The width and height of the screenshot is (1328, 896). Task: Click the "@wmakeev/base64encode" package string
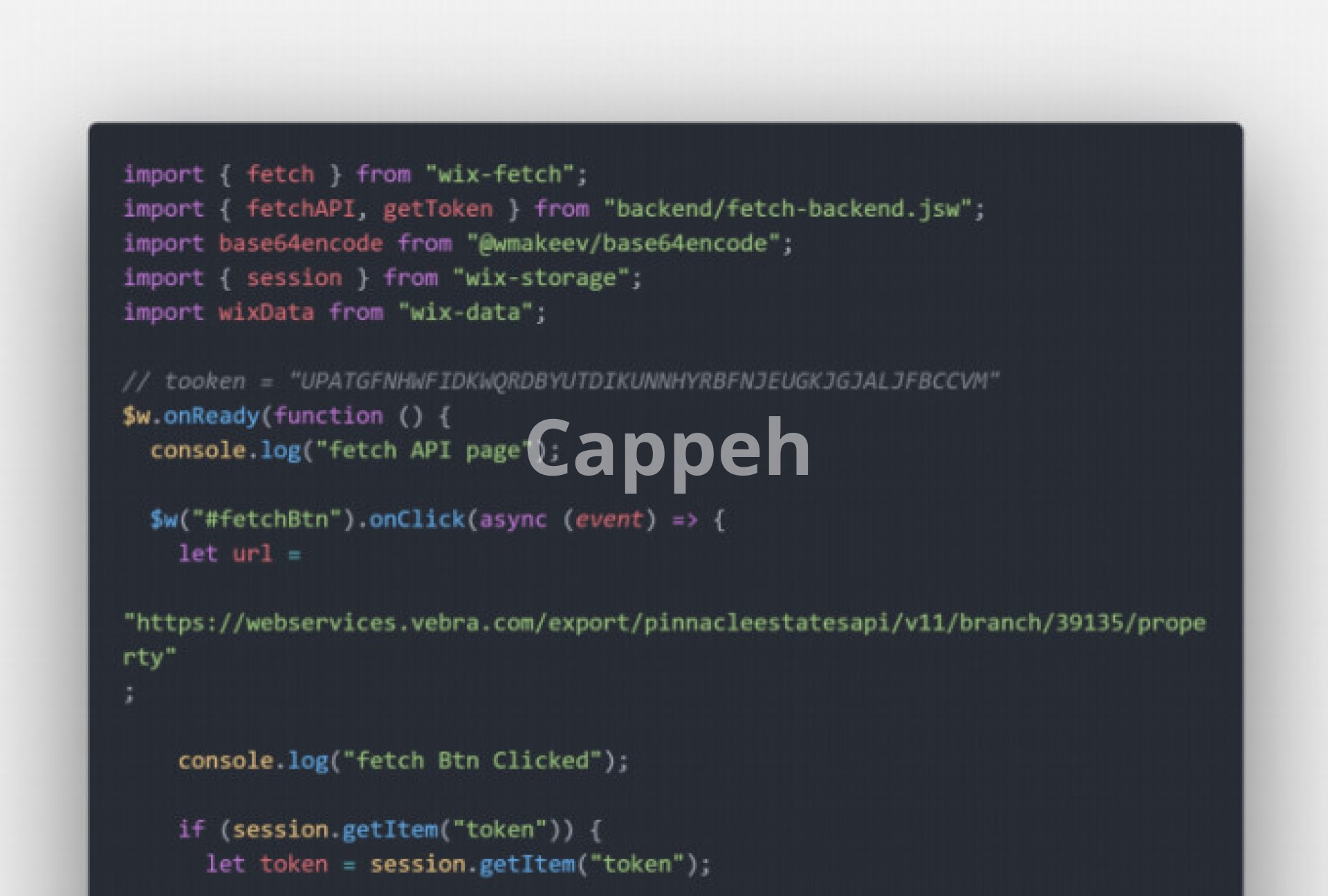pyautogui.click(x=623, y=243)
